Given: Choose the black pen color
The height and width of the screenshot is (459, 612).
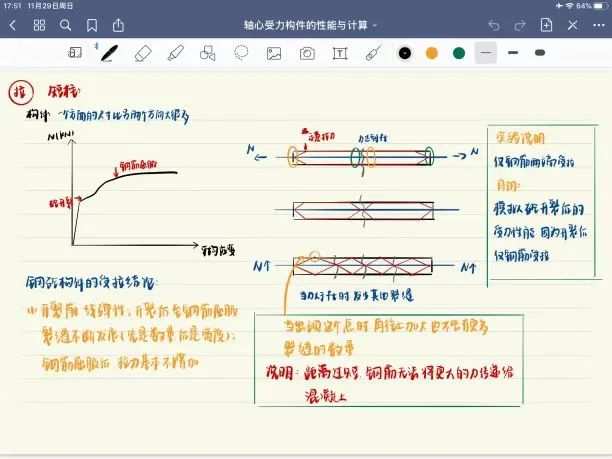Looking at the screenshot, I should pyautogui.click(x=405, y=53).
